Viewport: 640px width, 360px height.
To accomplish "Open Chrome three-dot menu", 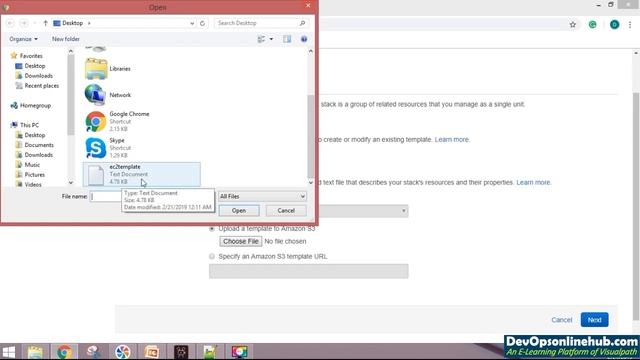I will tap(630, 24).
